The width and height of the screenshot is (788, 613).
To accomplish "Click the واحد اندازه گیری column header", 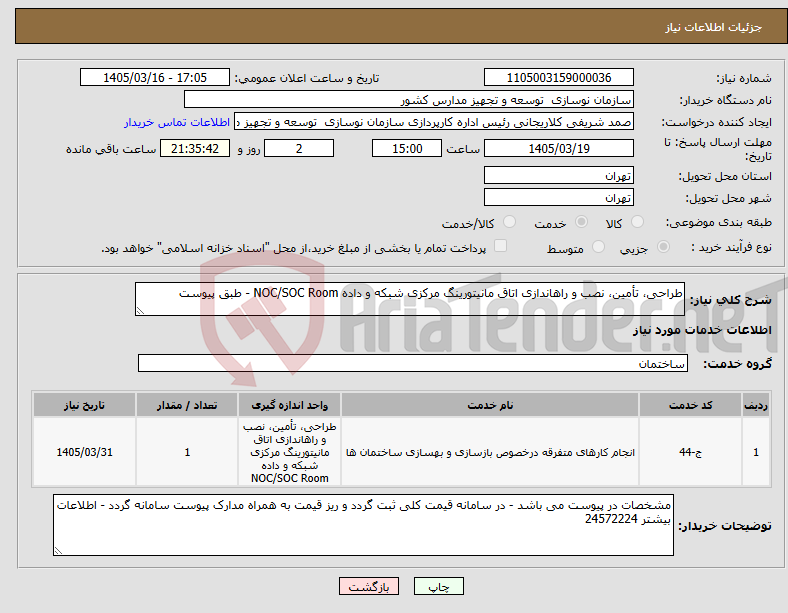I will 289,405.
